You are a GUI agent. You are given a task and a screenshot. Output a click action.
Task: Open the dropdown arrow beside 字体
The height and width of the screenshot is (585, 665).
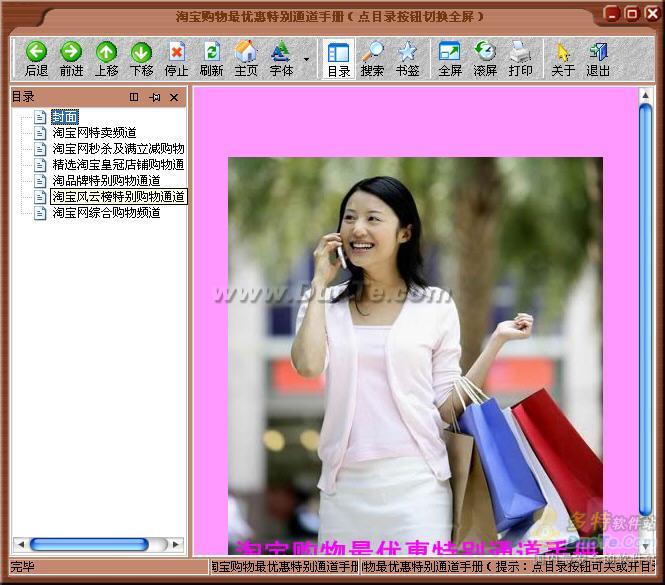(x=306, y=59)
